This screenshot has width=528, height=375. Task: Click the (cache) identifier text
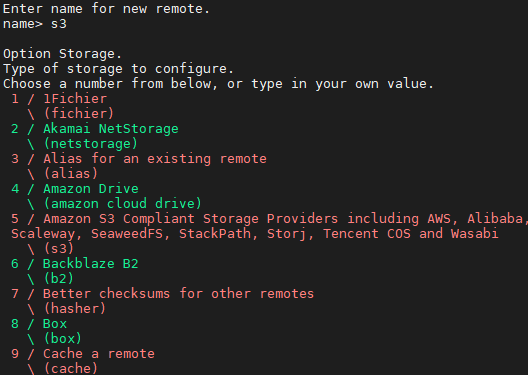pos(71,368)
